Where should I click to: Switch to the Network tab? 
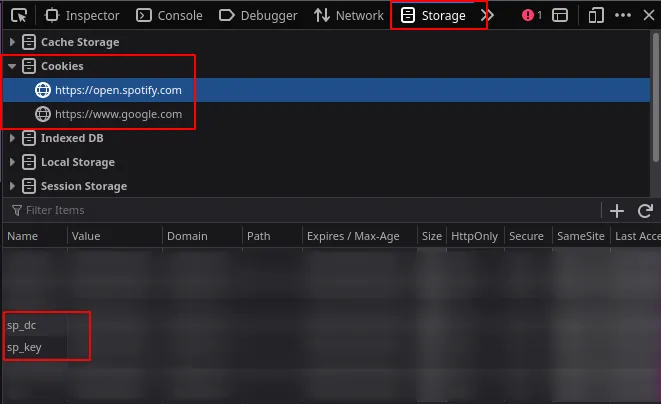point(349,16)
